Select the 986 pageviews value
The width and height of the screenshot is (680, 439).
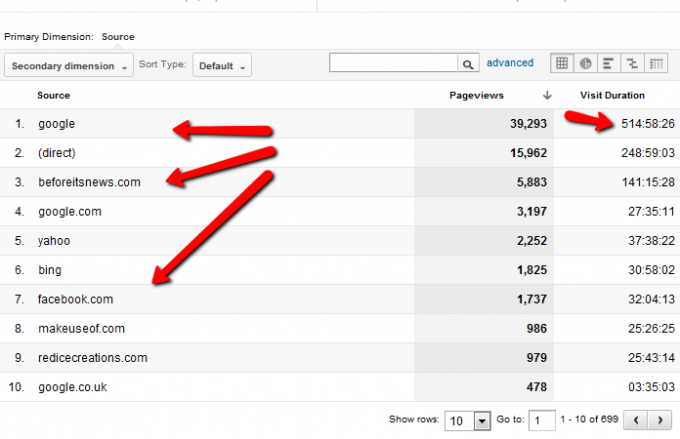click(x=536, y=329)
